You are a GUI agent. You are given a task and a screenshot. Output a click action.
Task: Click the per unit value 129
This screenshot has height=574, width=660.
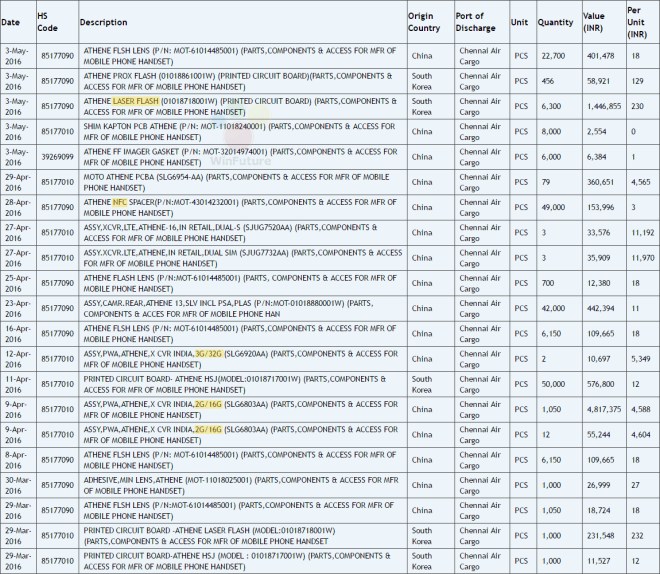637,81
